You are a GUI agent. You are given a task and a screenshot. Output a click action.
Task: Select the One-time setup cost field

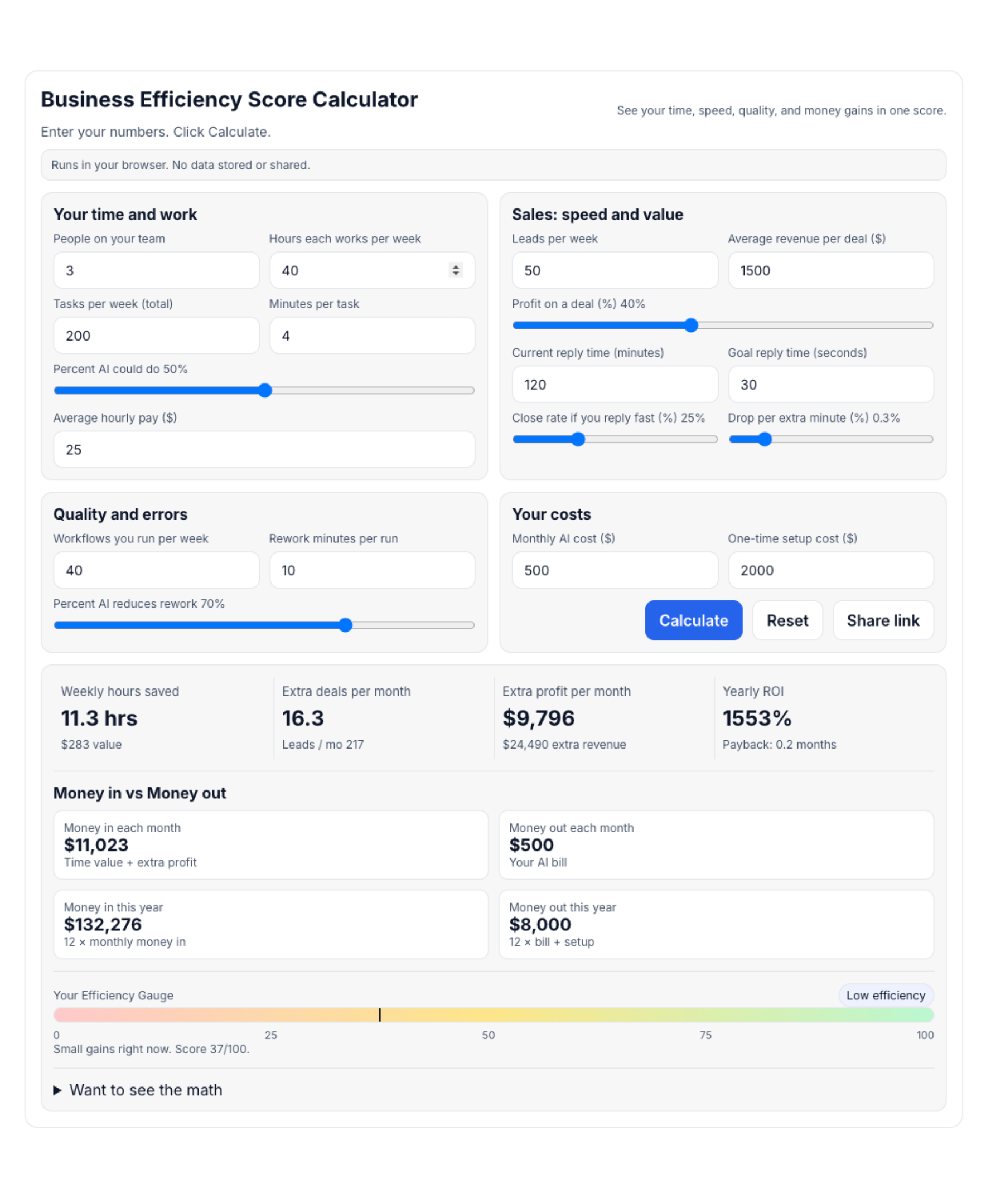830,570
